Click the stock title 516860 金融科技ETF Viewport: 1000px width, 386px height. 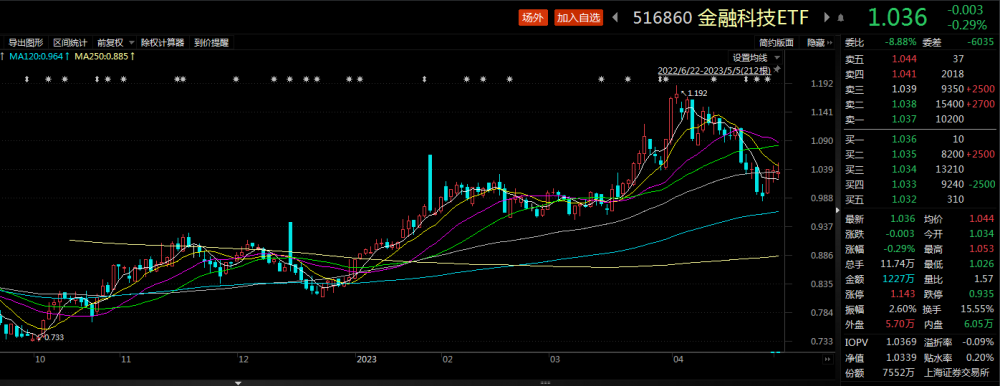(x=720, y=18)
